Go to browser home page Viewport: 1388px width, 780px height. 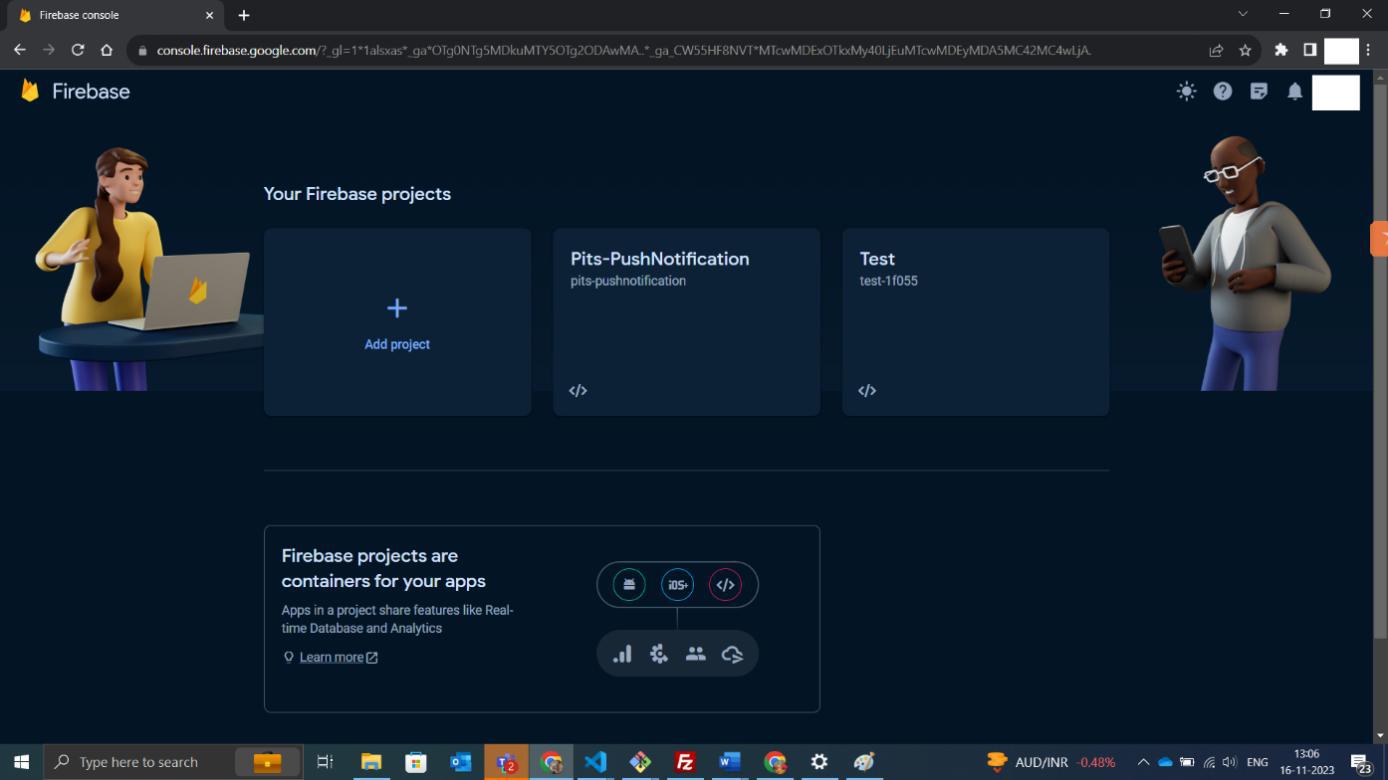point(106,50)
